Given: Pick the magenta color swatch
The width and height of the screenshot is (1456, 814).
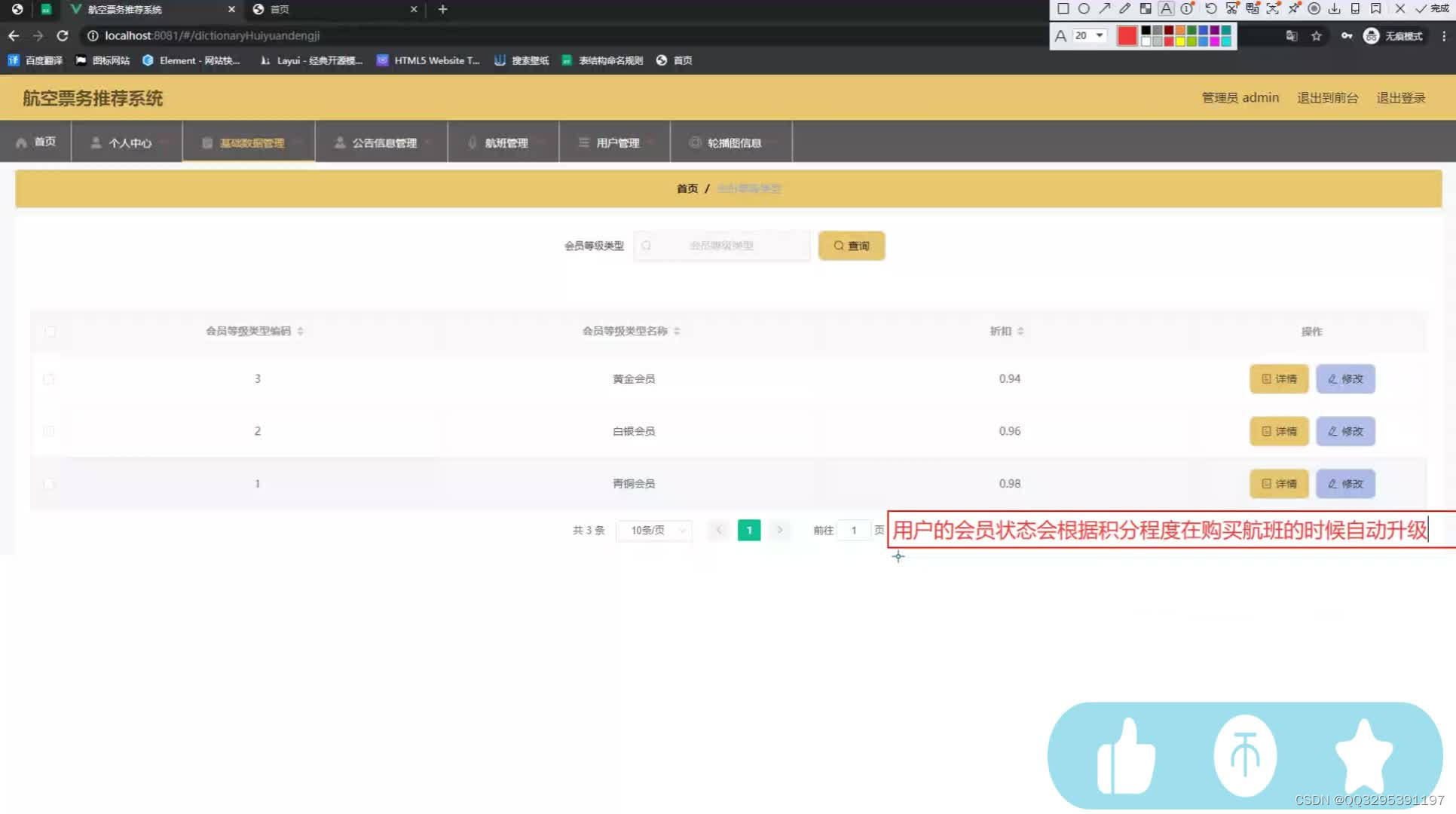Looking at the screenshot, I should click(1215, 41).
